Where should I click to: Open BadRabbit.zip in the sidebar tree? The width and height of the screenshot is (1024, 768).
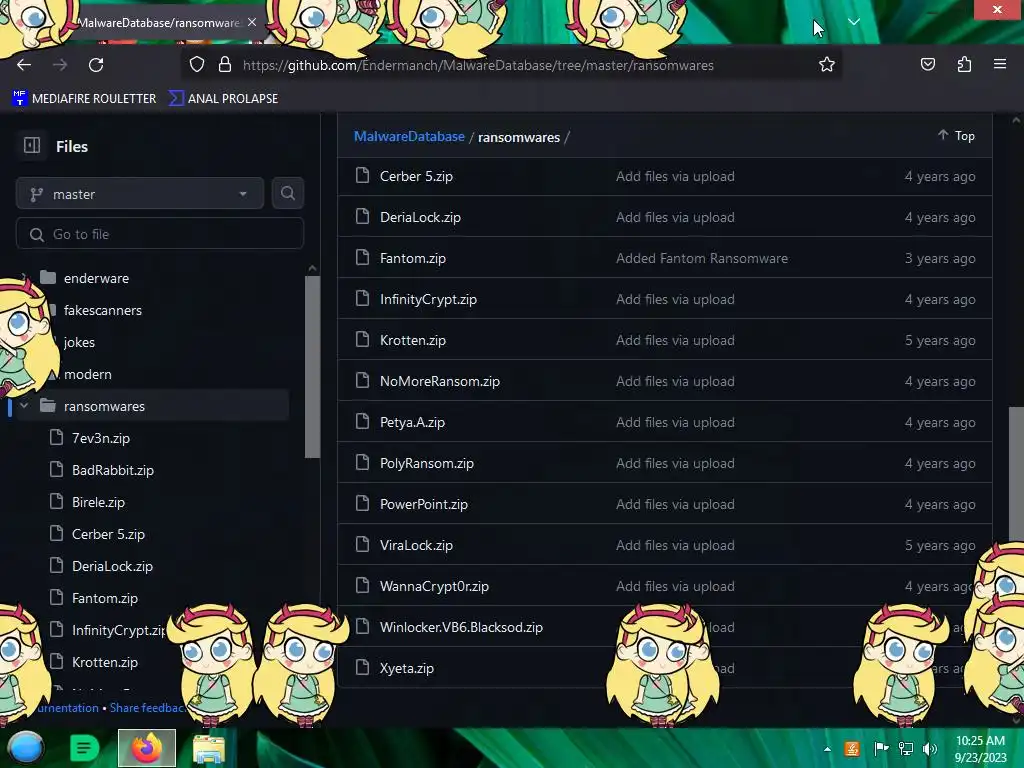pos(112,470)
